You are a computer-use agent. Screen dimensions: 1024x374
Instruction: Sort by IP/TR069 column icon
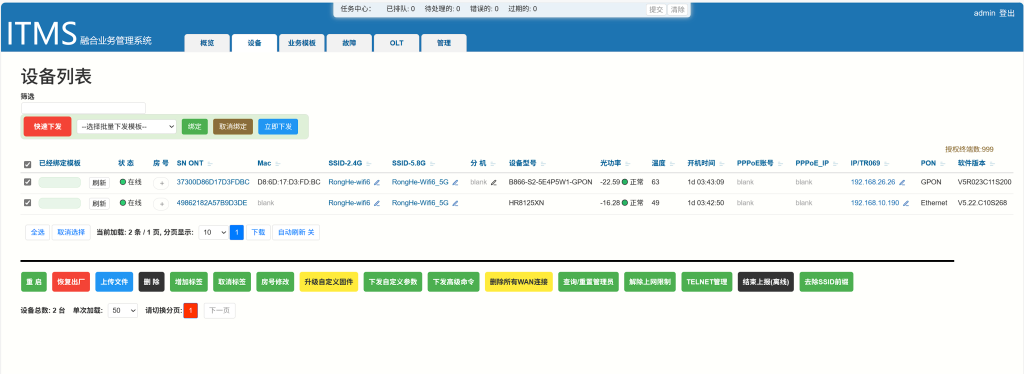(x=887, y=163)
